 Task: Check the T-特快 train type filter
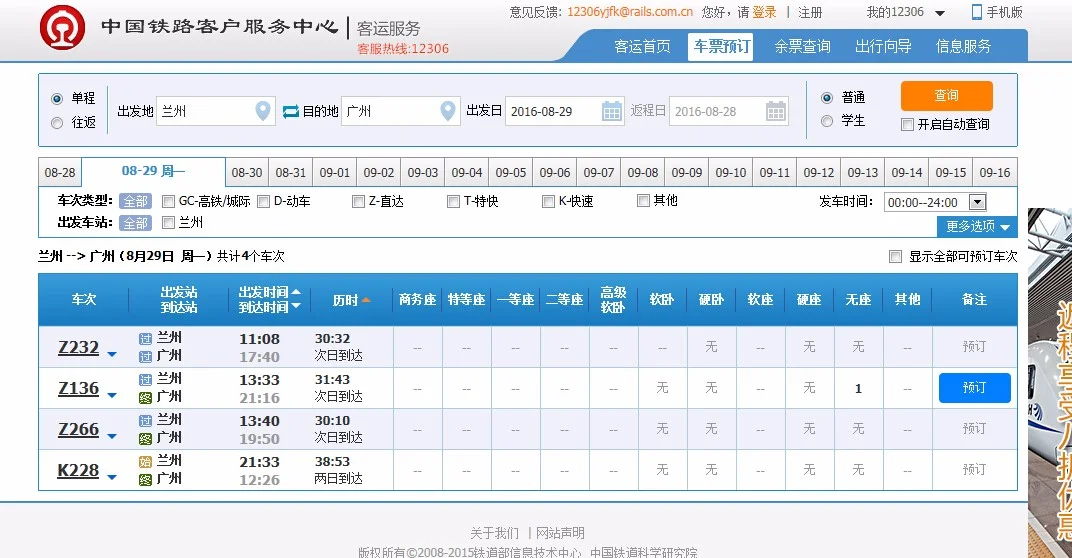(x=453, y=201)
